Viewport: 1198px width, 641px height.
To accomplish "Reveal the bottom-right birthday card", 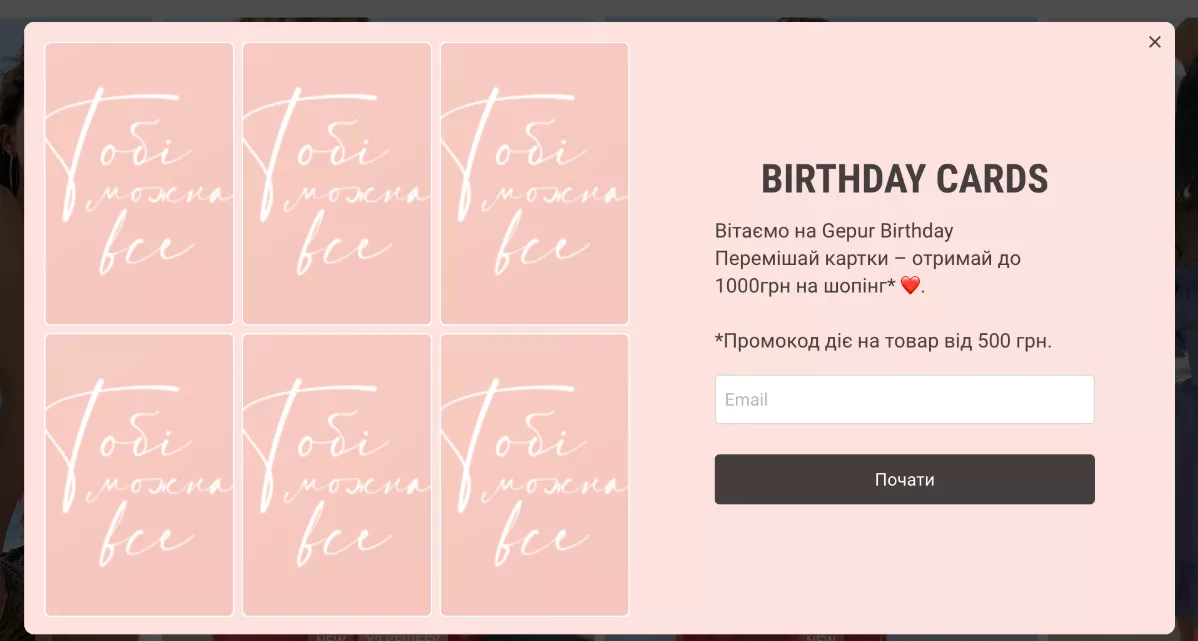I will coord(535,474).
